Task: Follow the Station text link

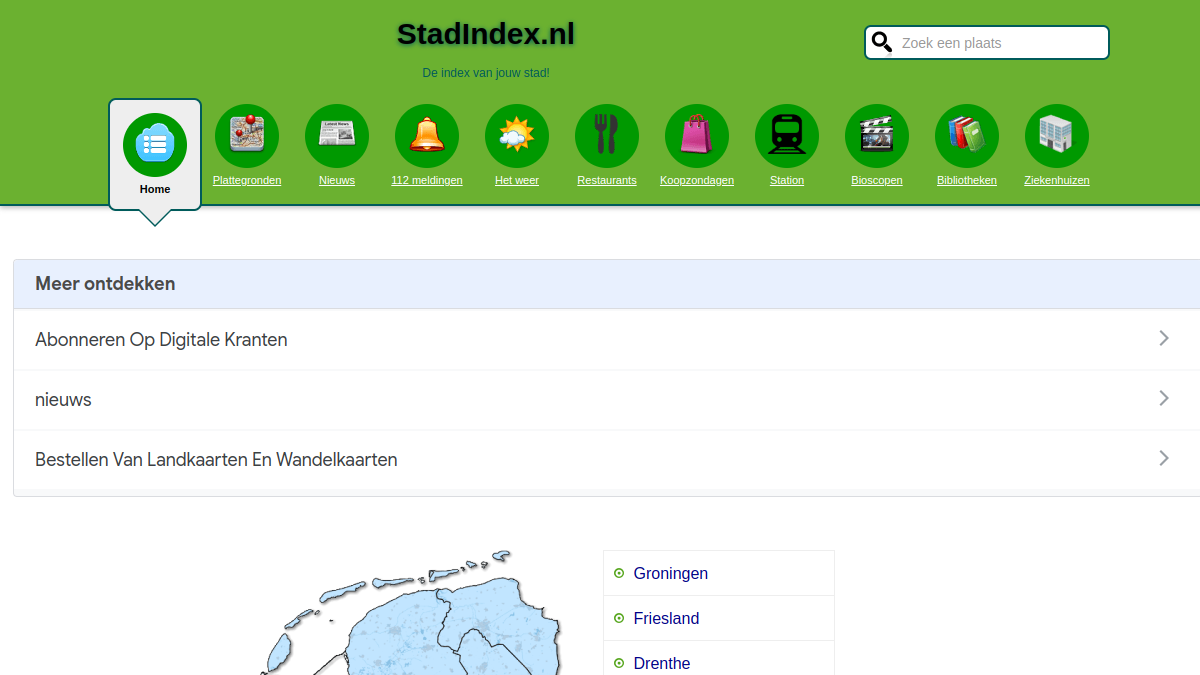Action: 787,180
